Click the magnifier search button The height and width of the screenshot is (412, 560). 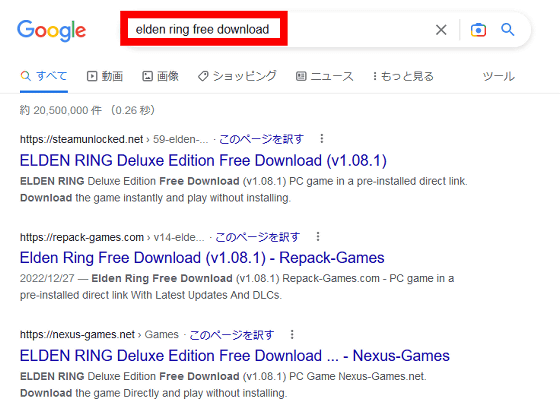tap(508, 30)
